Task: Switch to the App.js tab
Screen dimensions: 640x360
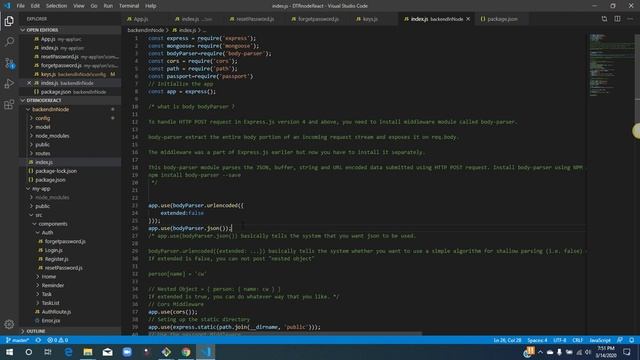Action: pos(141,19)
